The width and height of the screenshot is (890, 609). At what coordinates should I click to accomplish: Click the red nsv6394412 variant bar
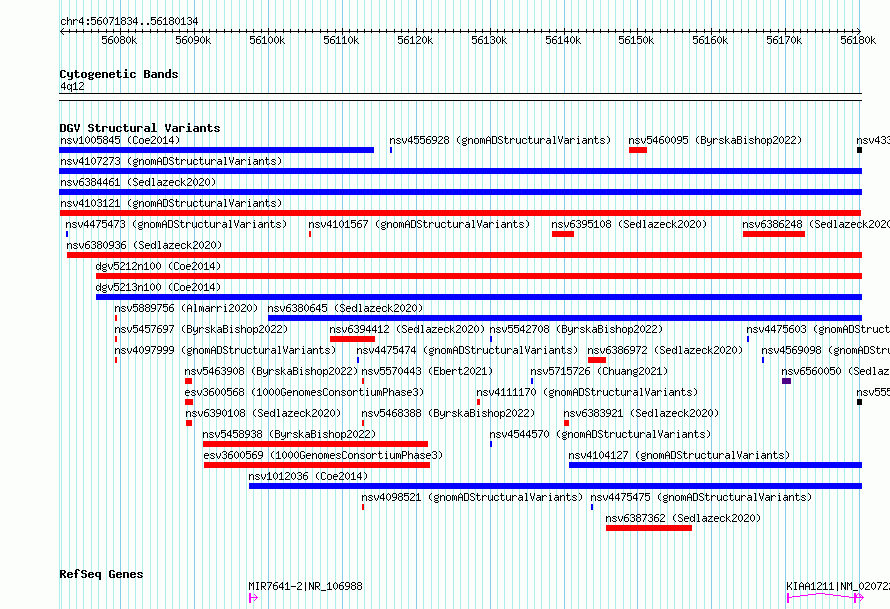[x=352, y=339]
